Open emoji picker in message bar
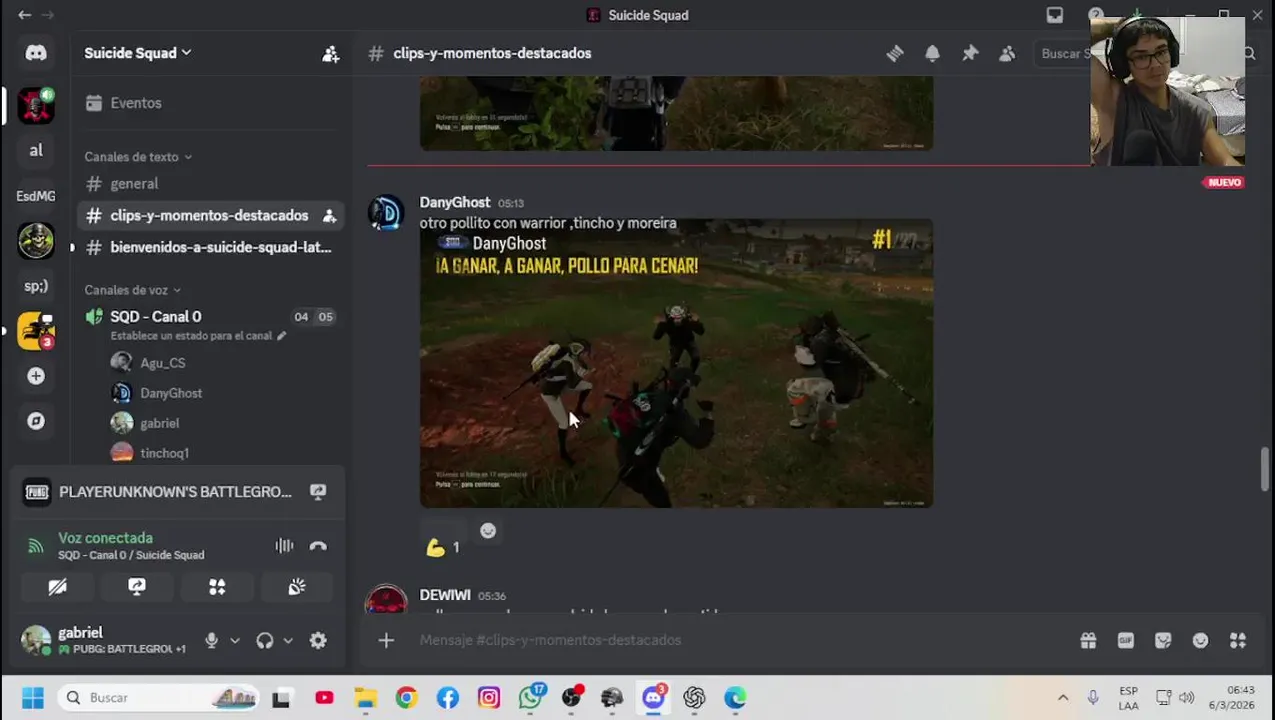 [1200, 641]
